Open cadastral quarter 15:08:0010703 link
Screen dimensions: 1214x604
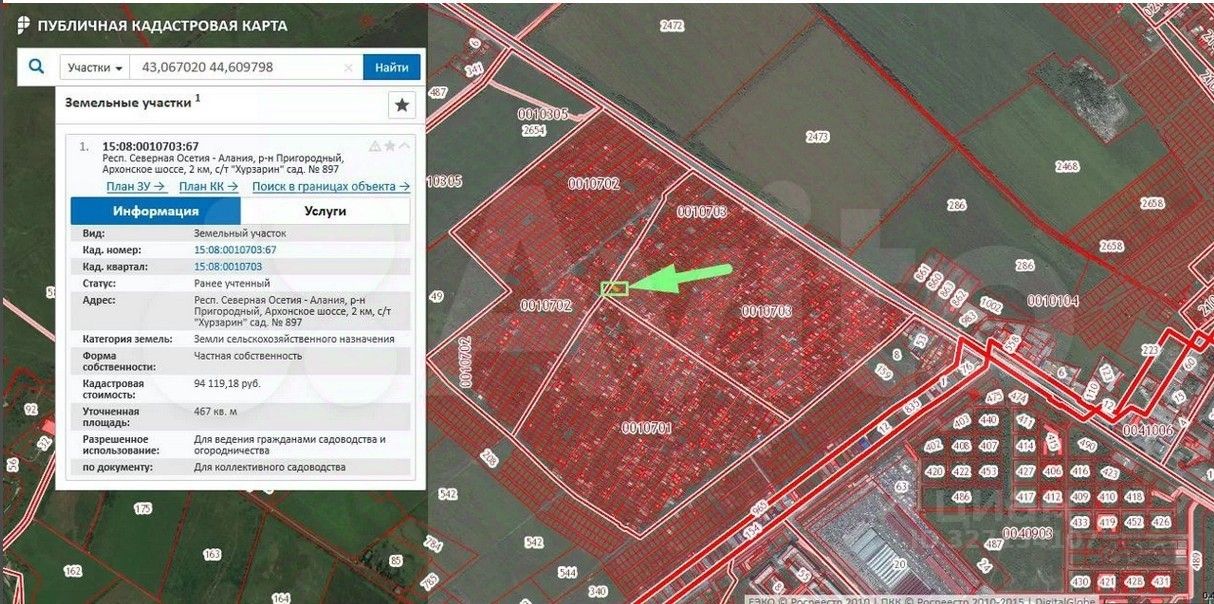tap(228, 267)
